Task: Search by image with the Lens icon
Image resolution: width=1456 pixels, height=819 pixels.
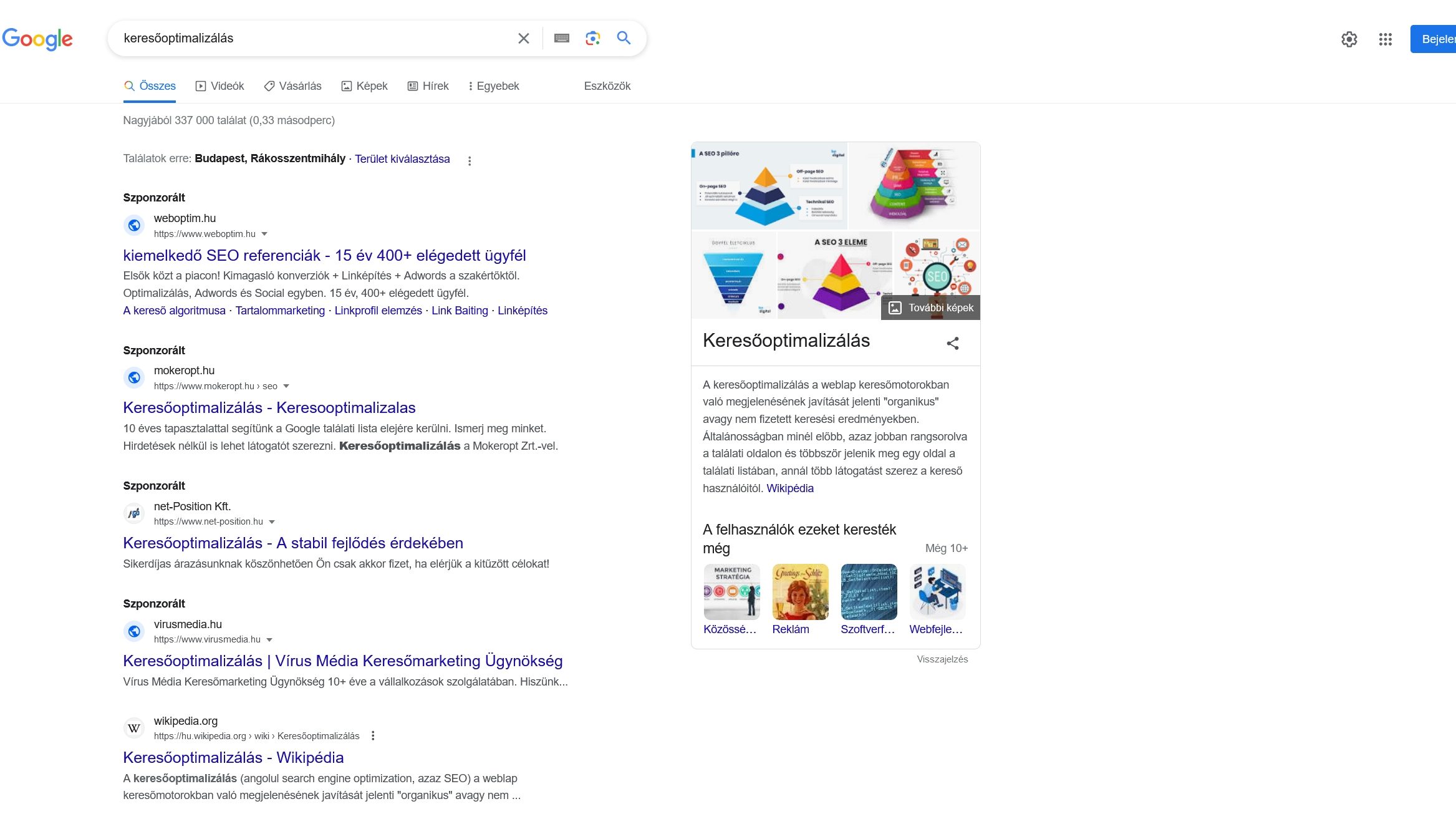Action: (593, 39)
